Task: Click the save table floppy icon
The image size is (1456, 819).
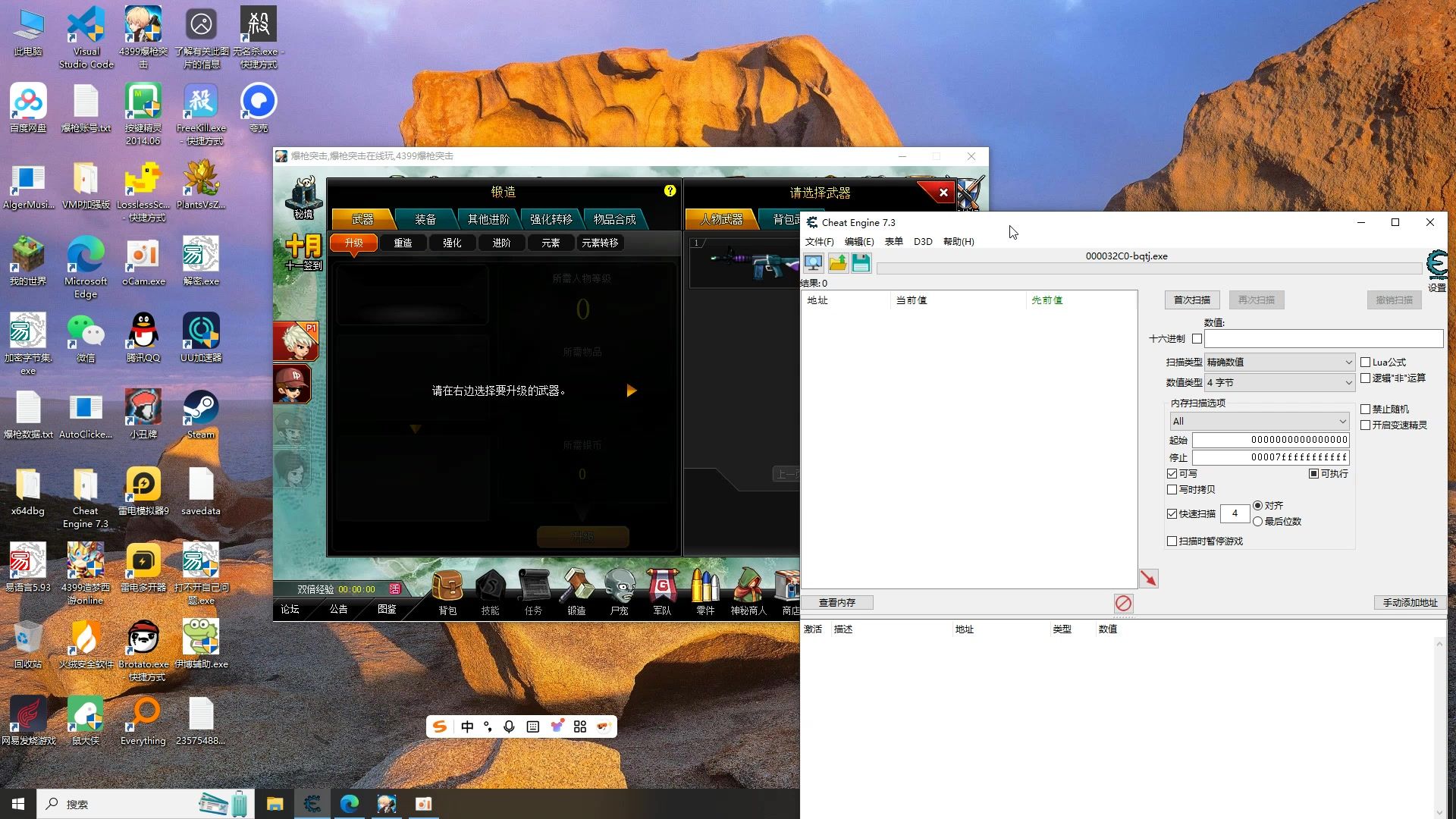Action: pyautogui.click(x=861, y=263)
